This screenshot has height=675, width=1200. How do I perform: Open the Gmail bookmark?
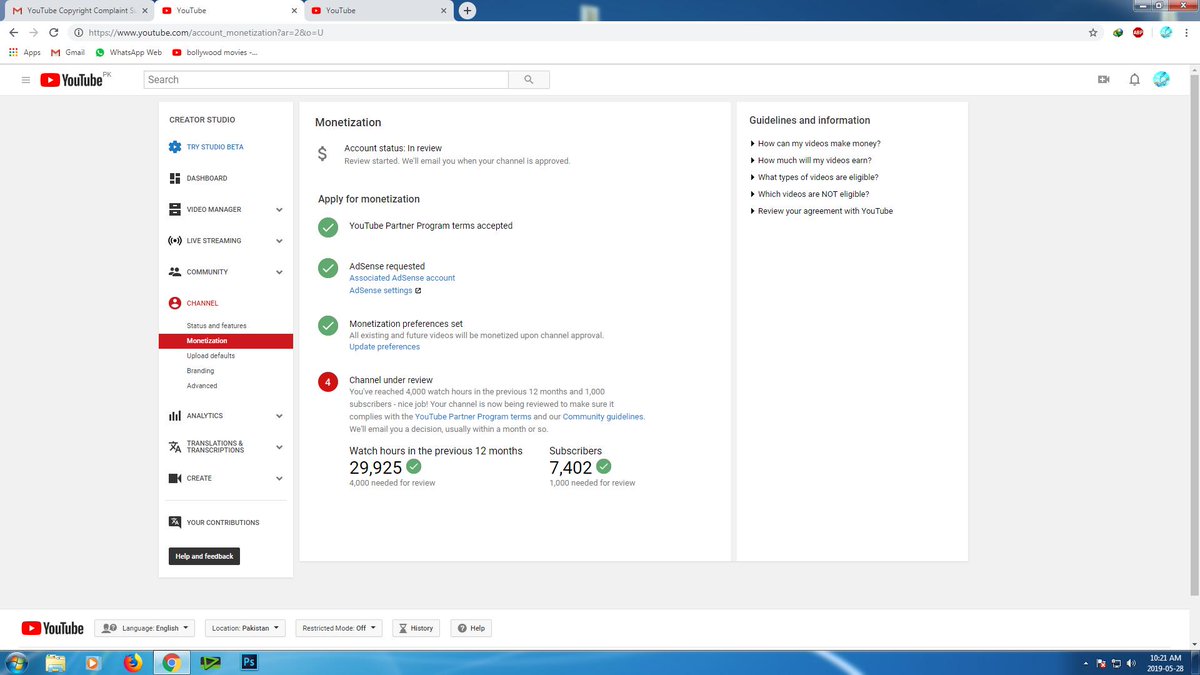tap(68, 52)
